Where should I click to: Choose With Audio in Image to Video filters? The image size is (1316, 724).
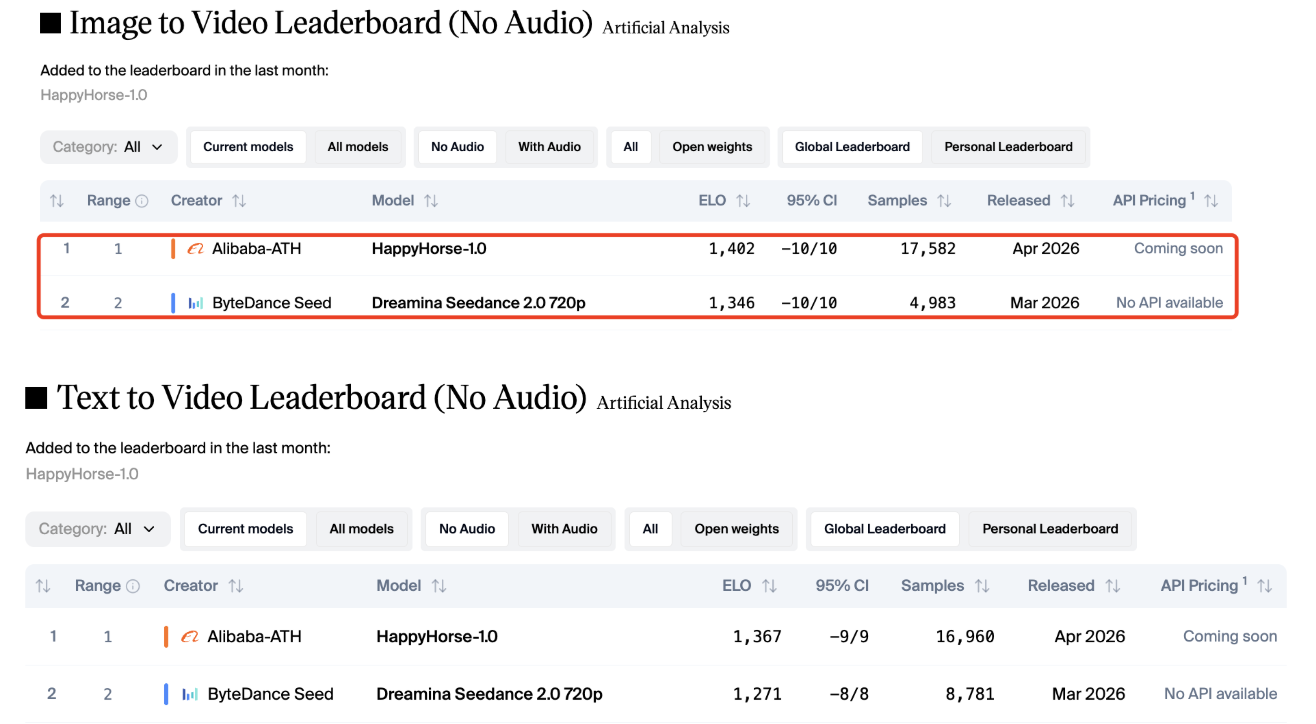click(549, 147)
